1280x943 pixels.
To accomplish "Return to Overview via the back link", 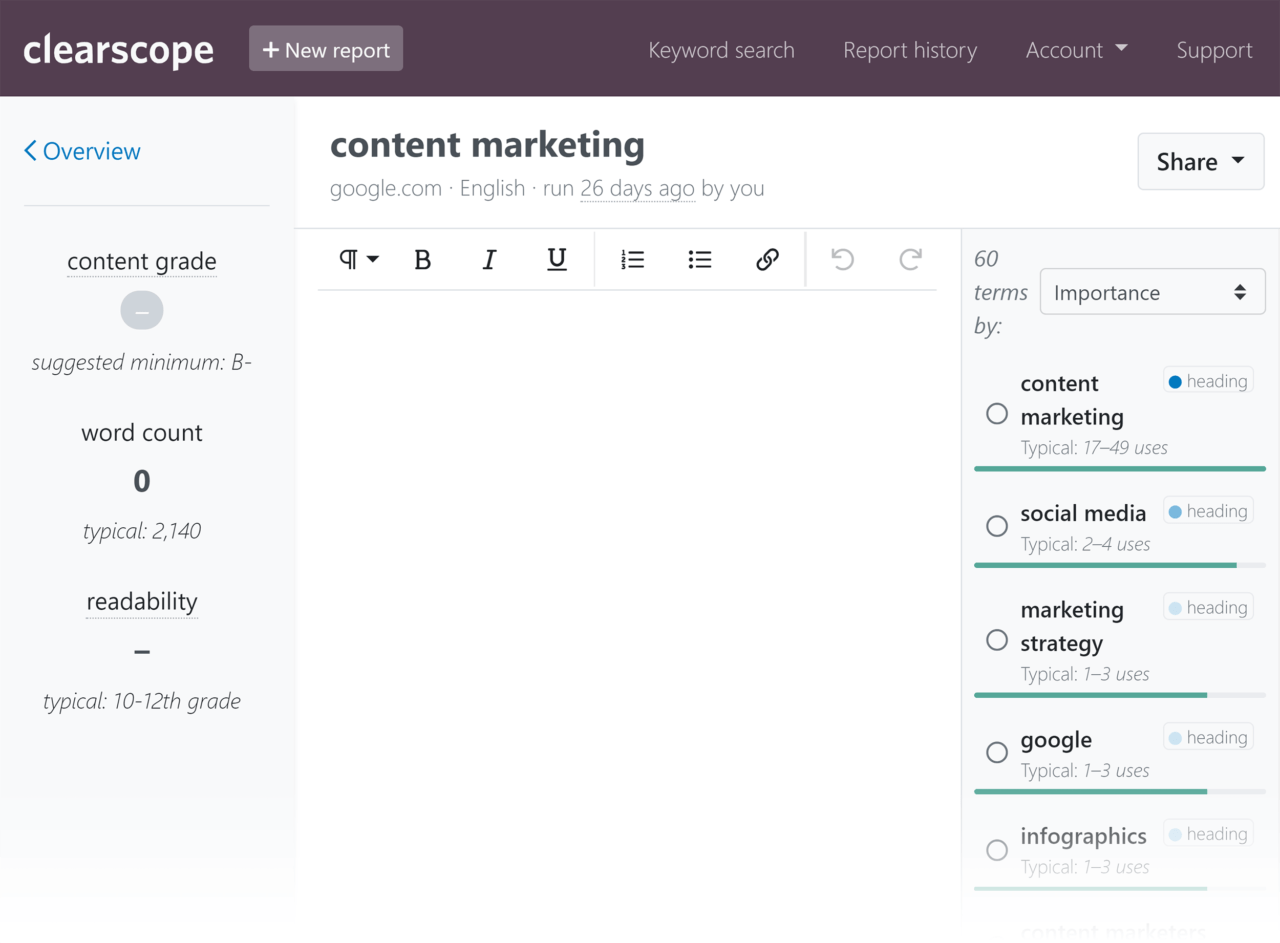I will (81, 150).
